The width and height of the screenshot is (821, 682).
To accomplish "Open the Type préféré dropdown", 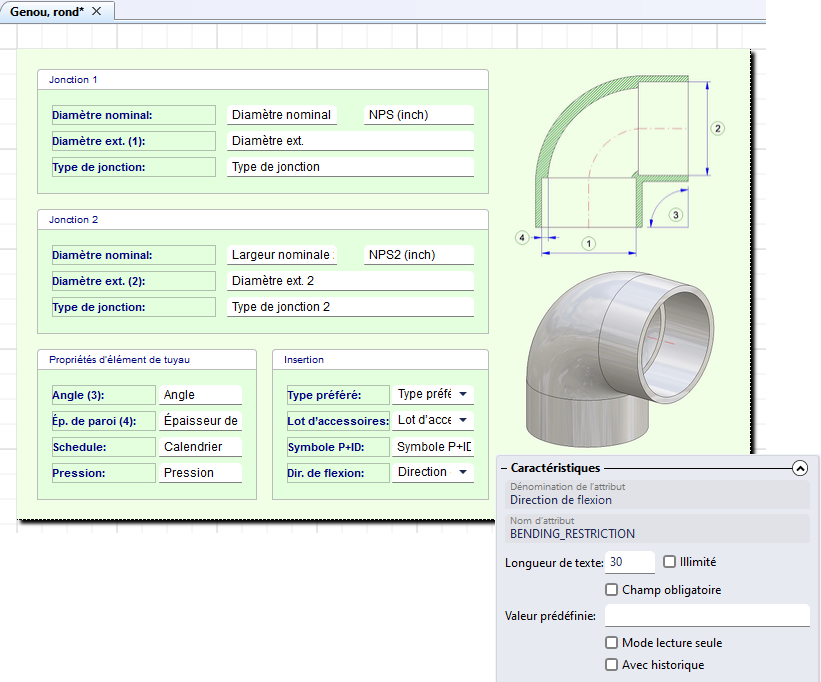I will click(462, 395).
